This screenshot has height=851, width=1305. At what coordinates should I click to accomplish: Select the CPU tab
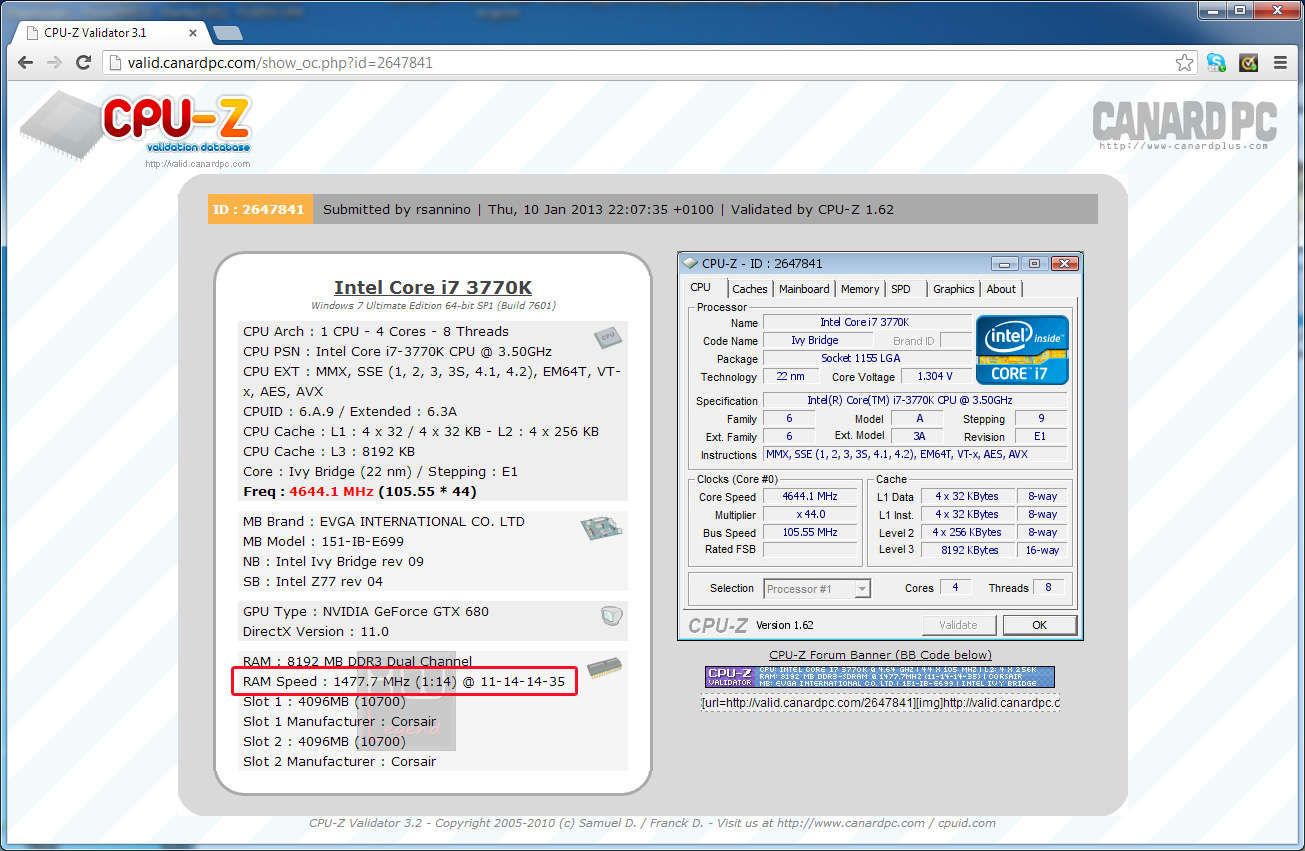point(701,288)
